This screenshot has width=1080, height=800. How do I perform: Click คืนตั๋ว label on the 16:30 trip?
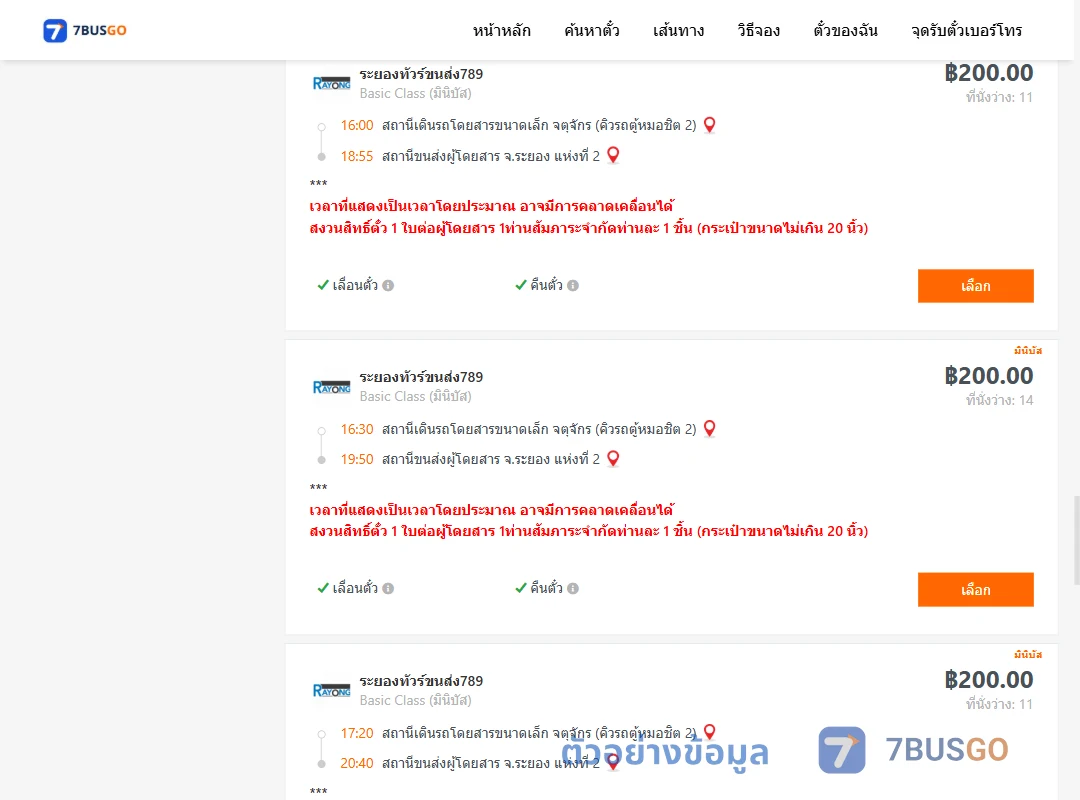[546, 588]
